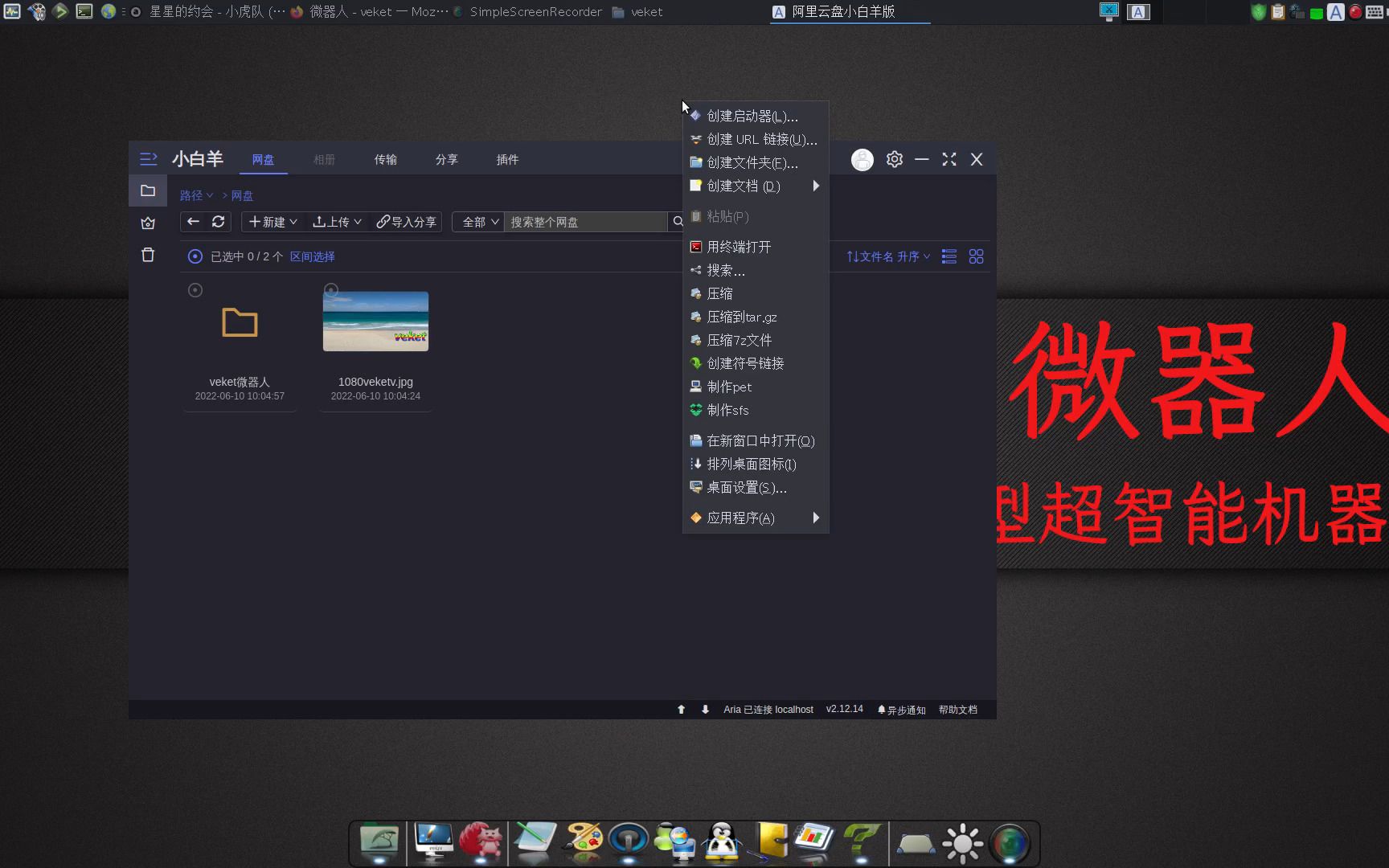Switch to the 分享 tab
The height and width of the screenshot is (868, 1389).
coord(446,159)
